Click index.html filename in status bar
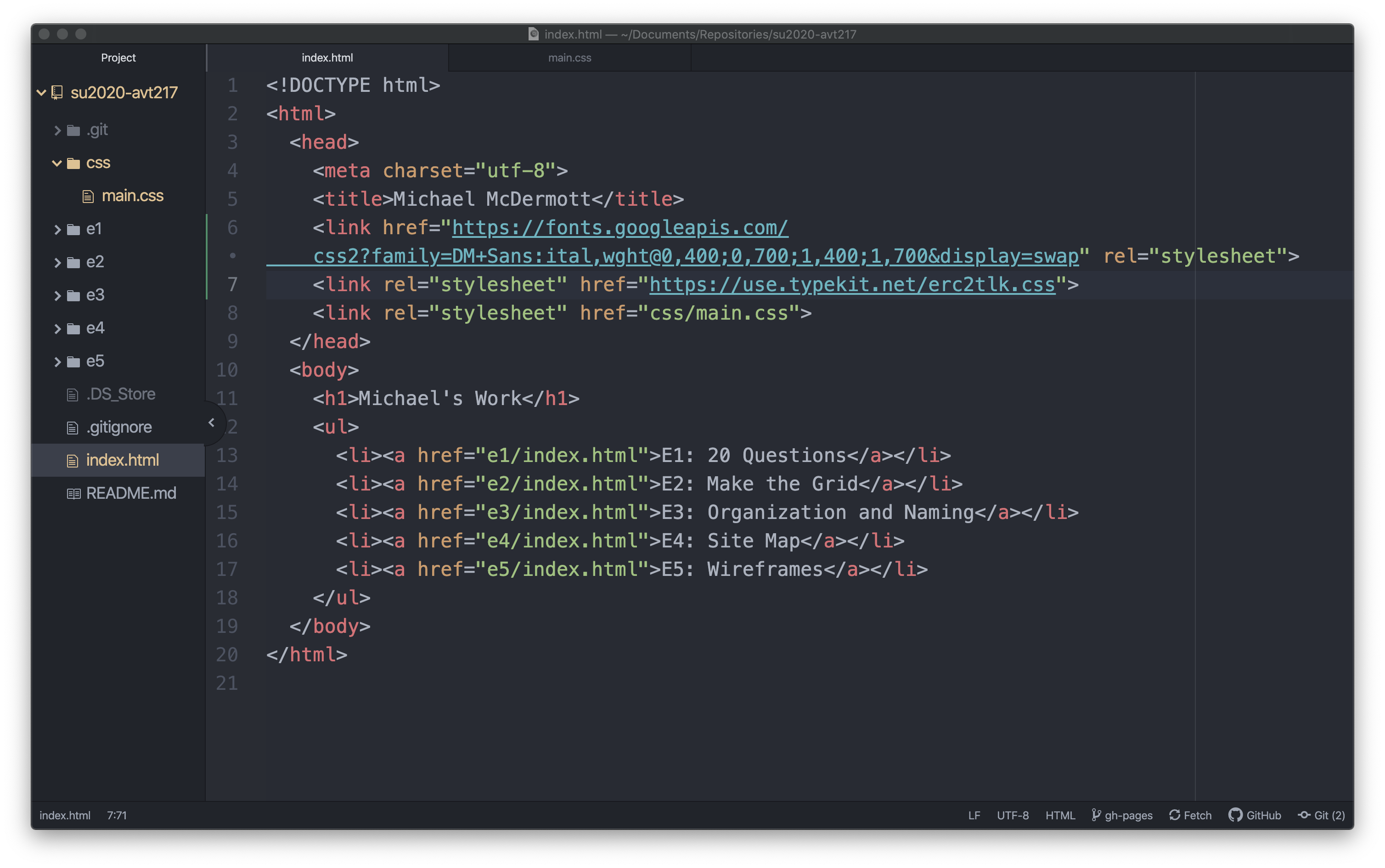 point(65,815)
